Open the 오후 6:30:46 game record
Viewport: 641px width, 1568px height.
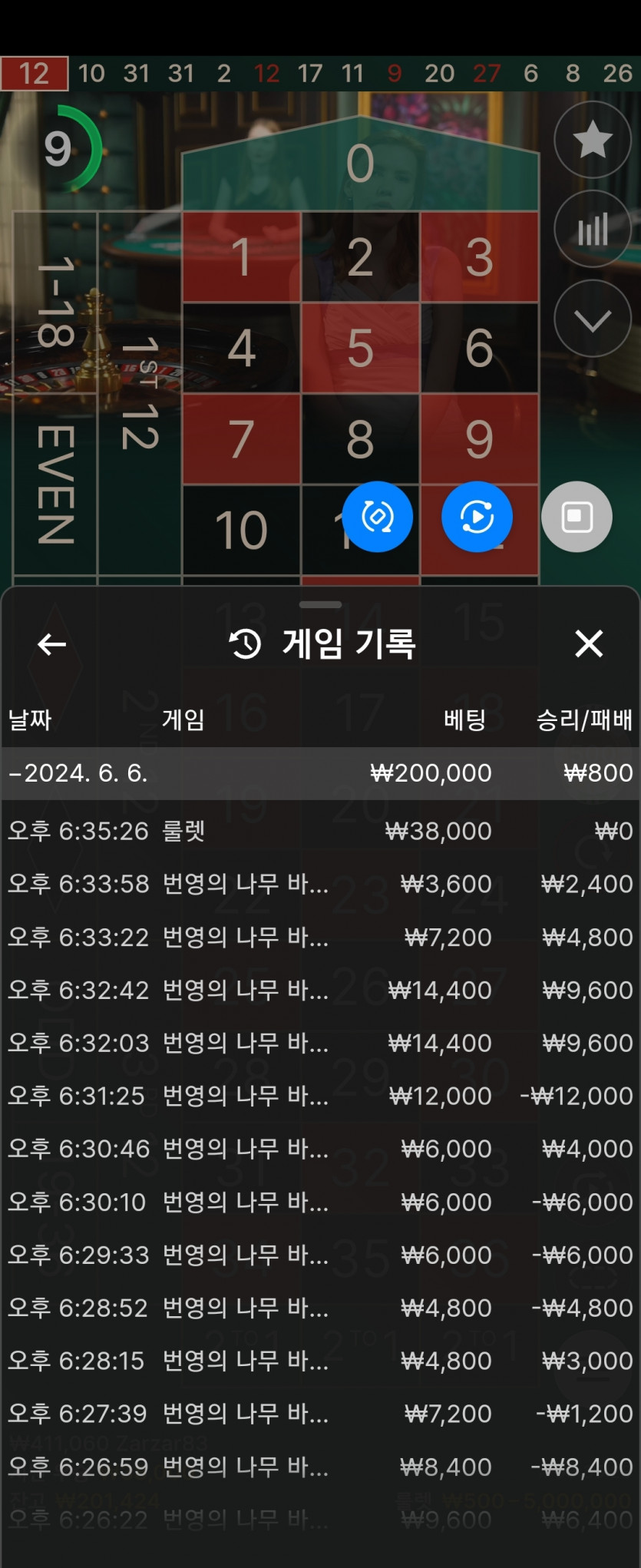click(320, 1149)
